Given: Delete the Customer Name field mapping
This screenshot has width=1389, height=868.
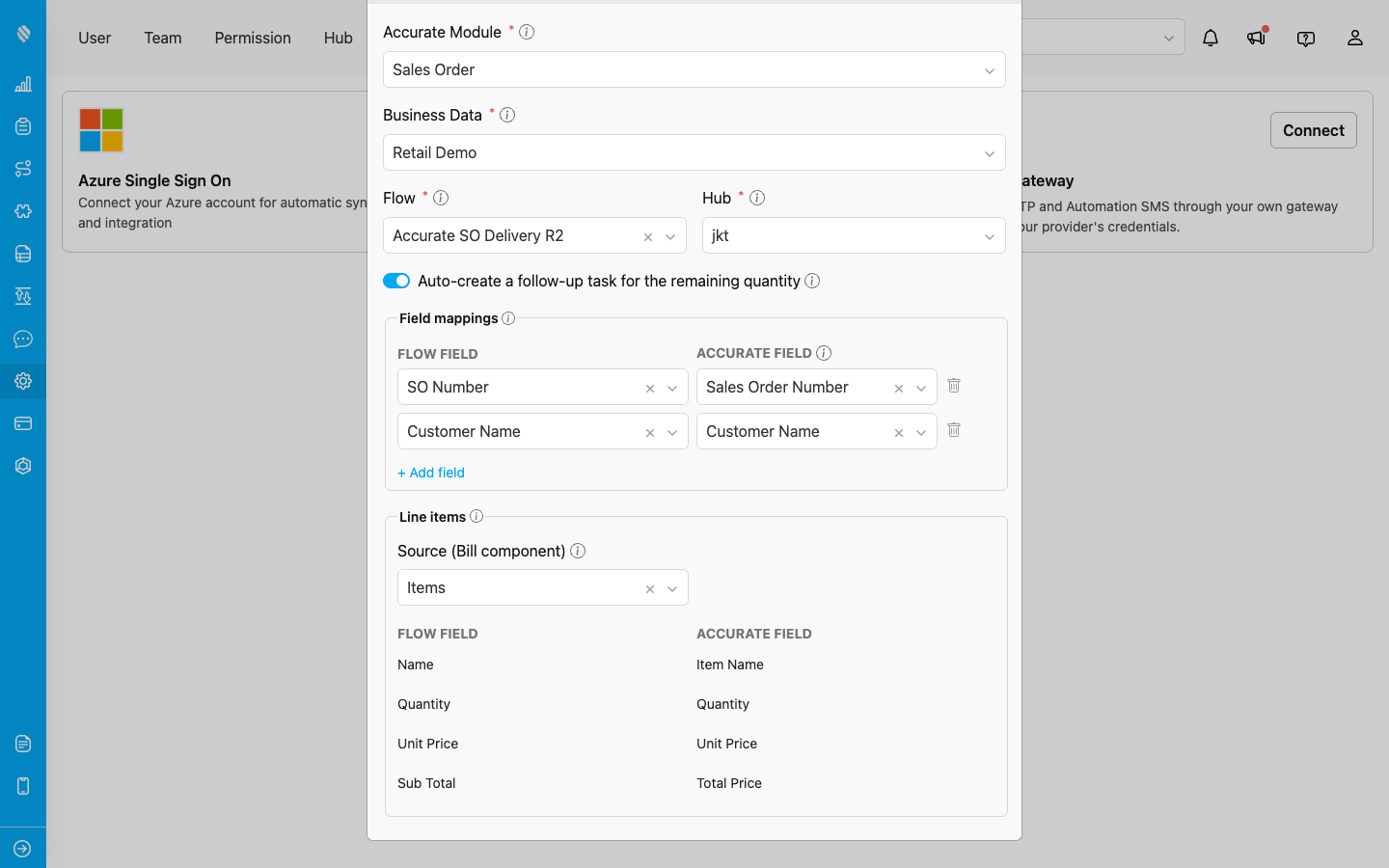Looking at the screenshot, I should click(x=954, y=430).
